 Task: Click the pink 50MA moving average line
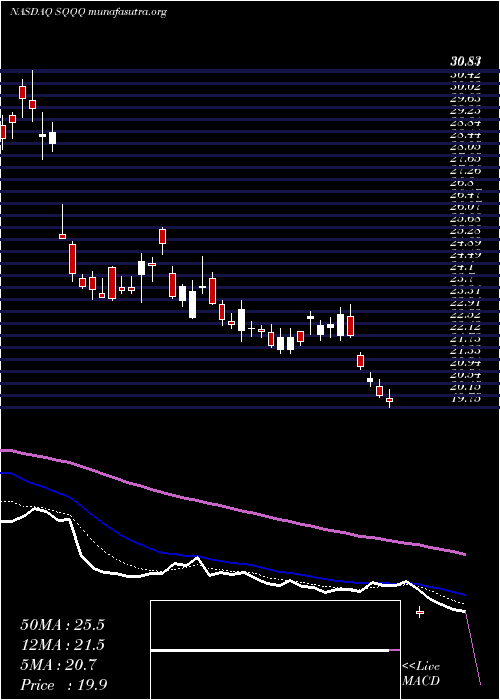[x=232, y=508]
